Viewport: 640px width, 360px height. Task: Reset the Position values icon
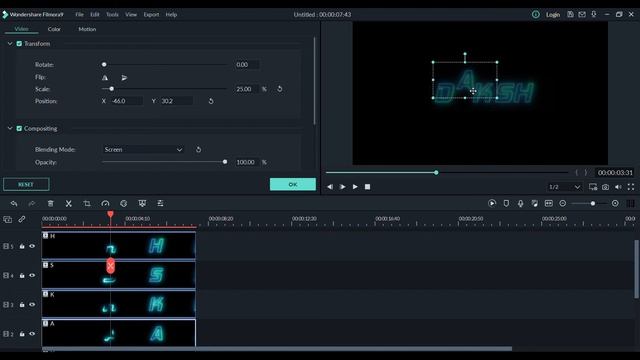tap(211, 101)
